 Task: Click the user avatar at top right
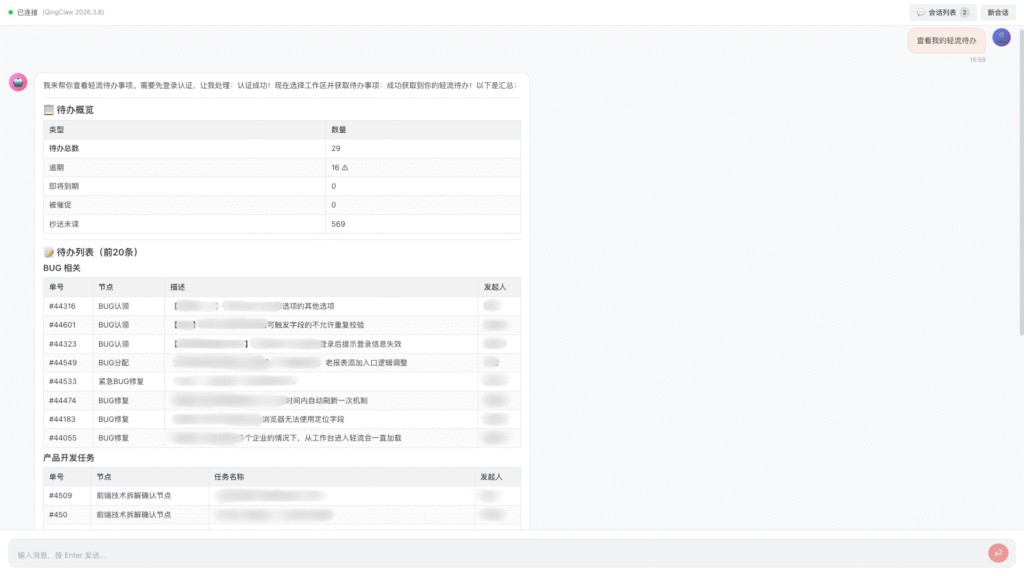click(x=1001, y=37)
